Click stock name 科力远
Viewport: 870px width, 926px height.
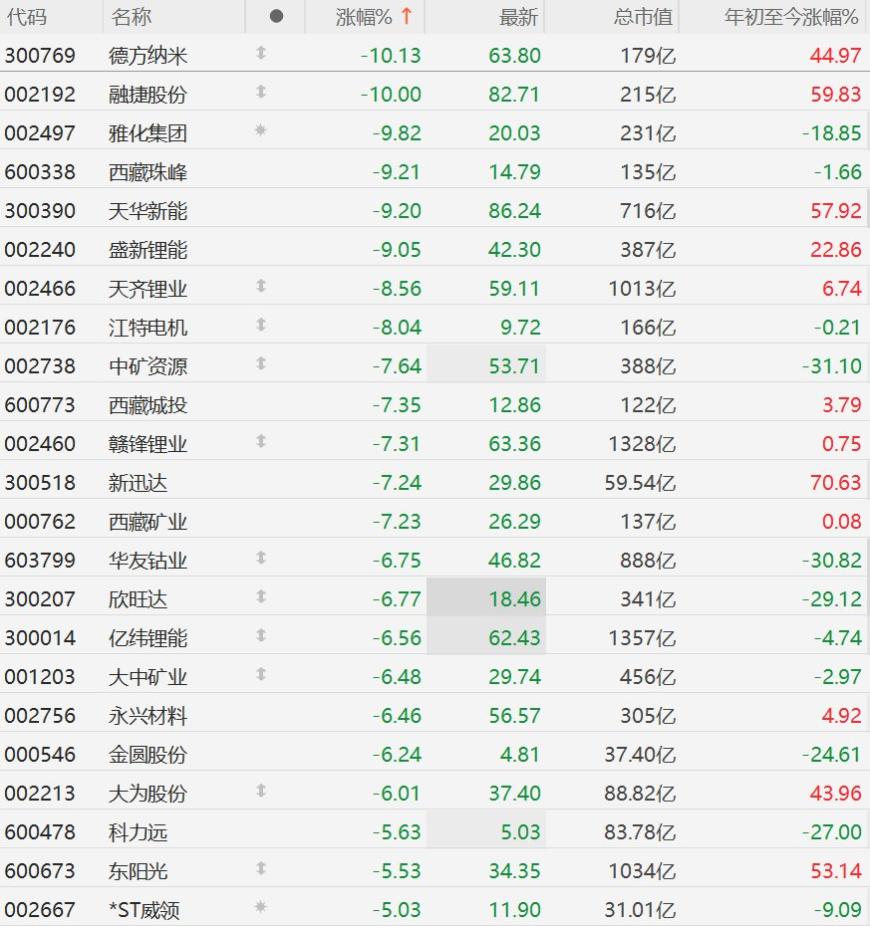click(138, 833)
